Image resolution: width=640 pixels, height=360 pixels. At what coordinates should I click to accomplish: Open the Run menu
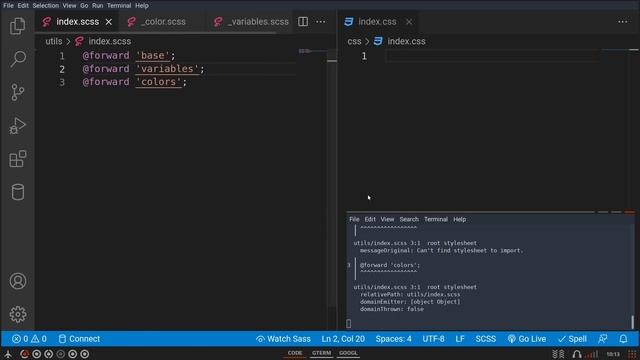pos(98,5)
